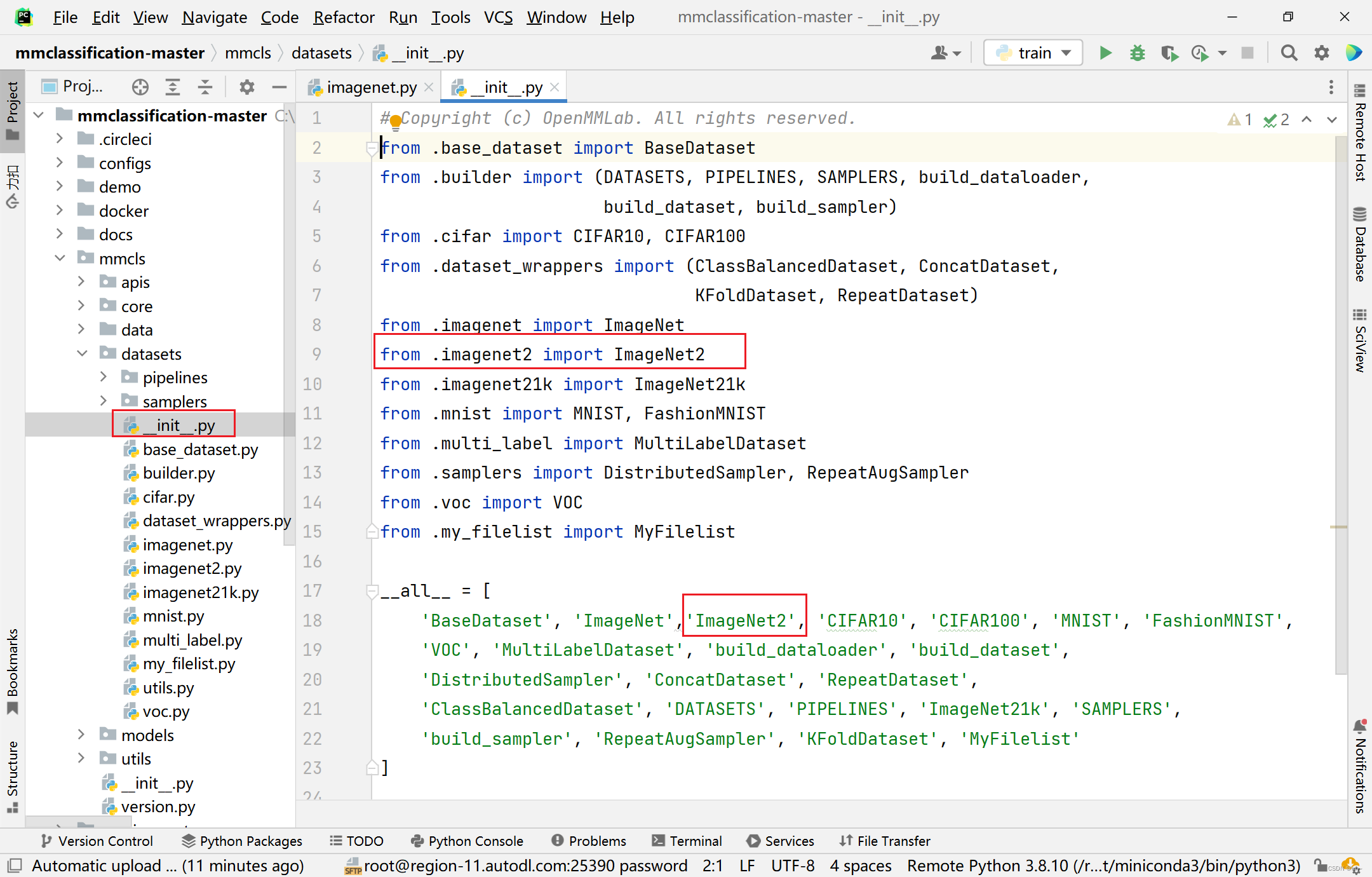Open the Version Control tool window

(97, 841)
